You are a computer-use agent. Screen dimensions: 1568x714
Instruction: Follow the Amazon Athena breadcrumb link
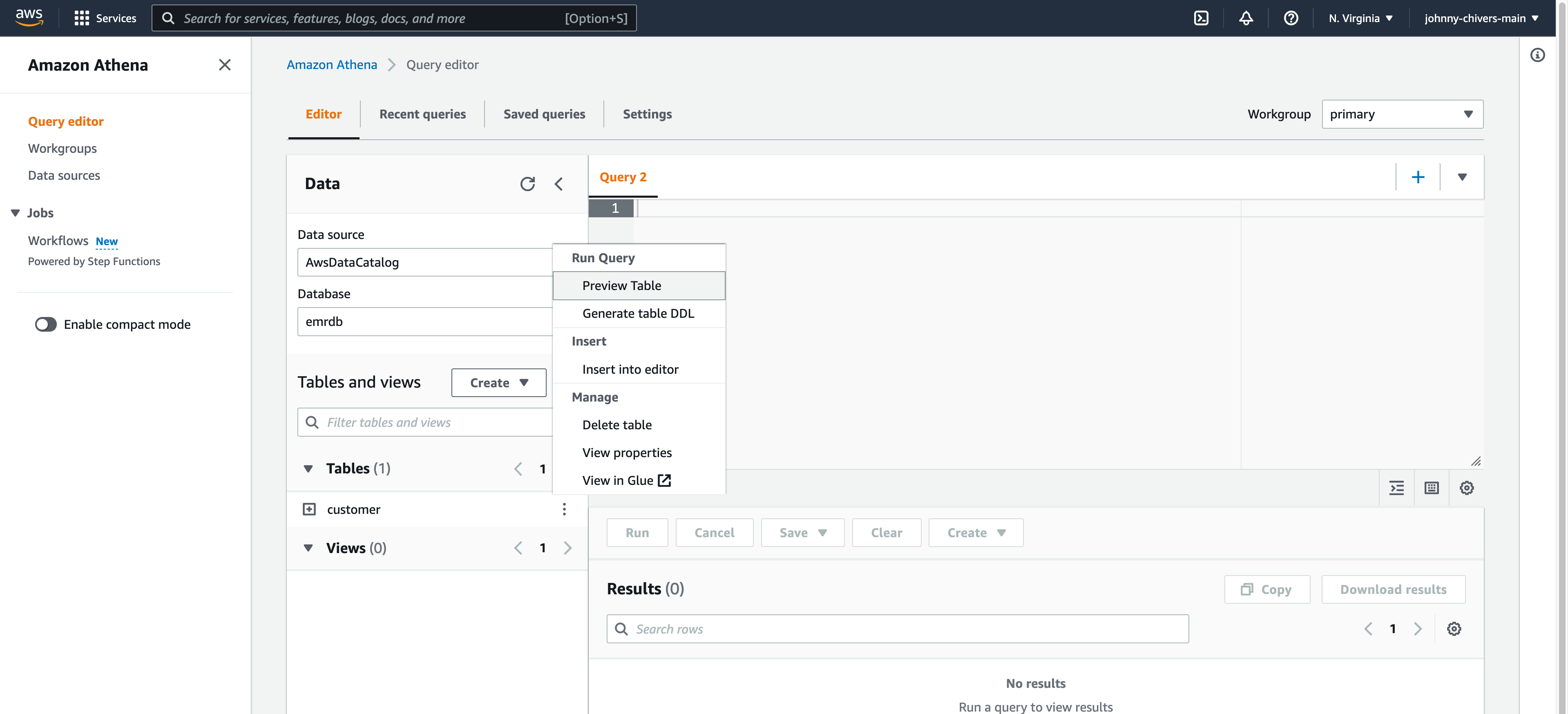coord(332,65)
